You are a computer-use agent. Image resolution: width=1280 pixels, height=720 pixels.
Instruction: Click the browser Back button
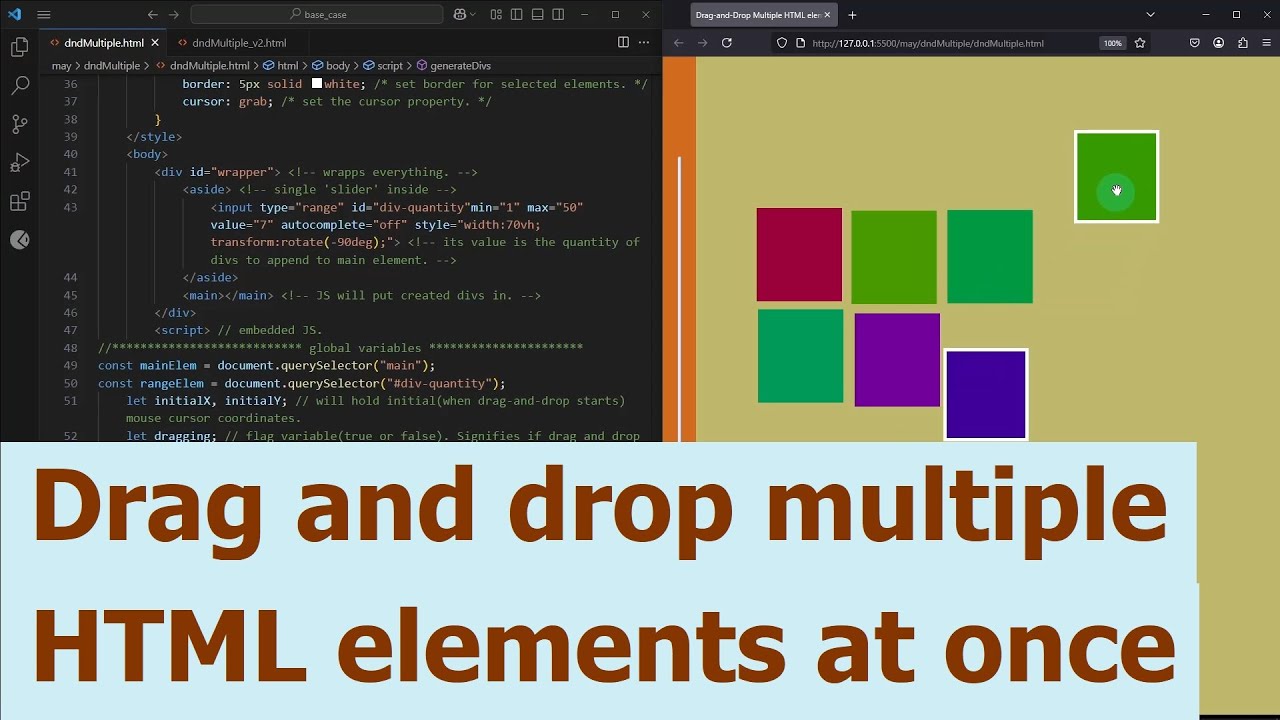tap(678, 43)
